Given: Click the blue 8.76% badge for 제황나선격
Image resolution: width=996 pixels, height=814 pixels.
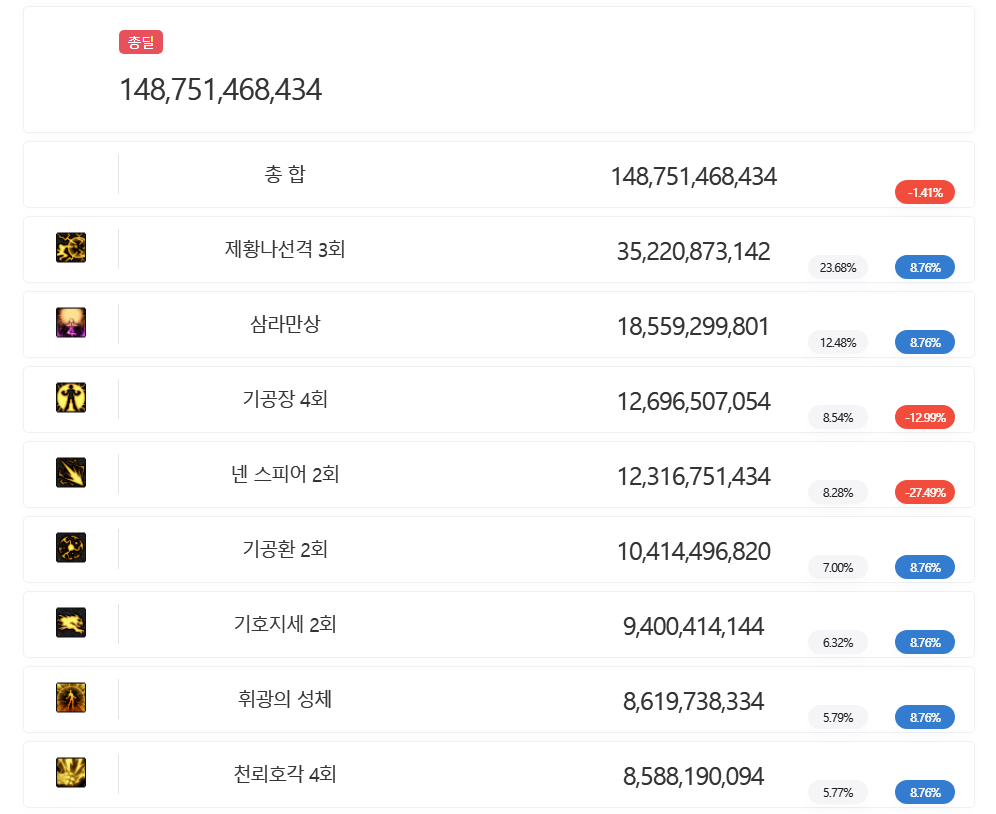Looking at the screenshot, I should 924,267.
